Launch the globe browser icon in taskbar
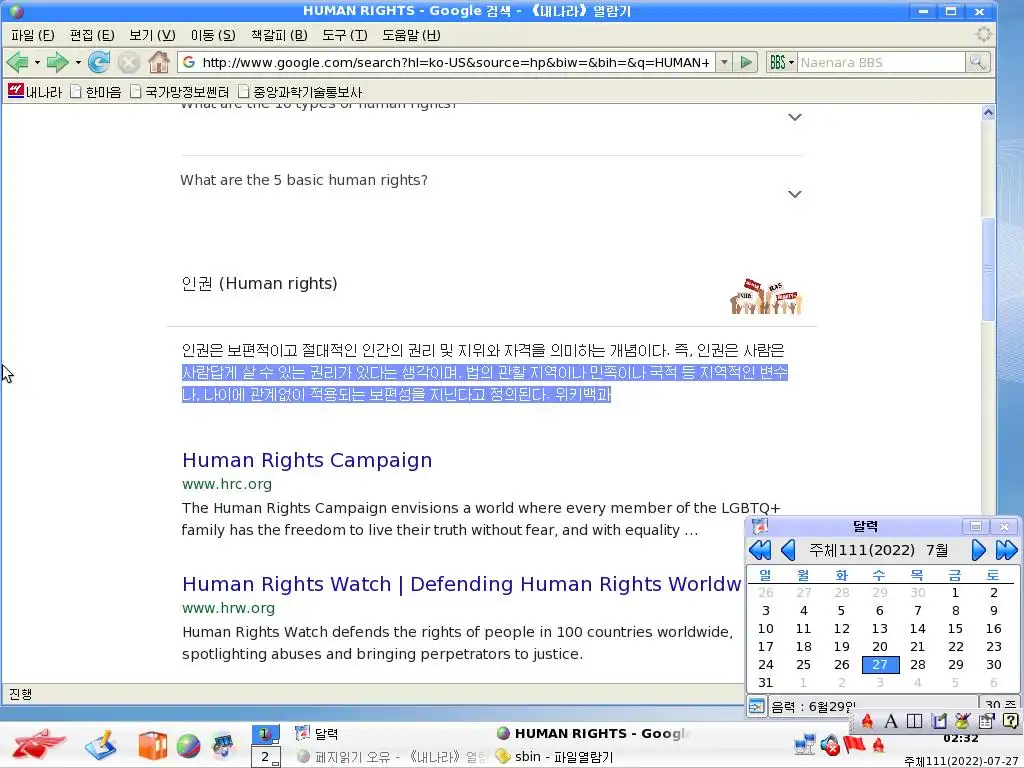The width and height of the screenshot is (1024, 768). tap(188, 746)
